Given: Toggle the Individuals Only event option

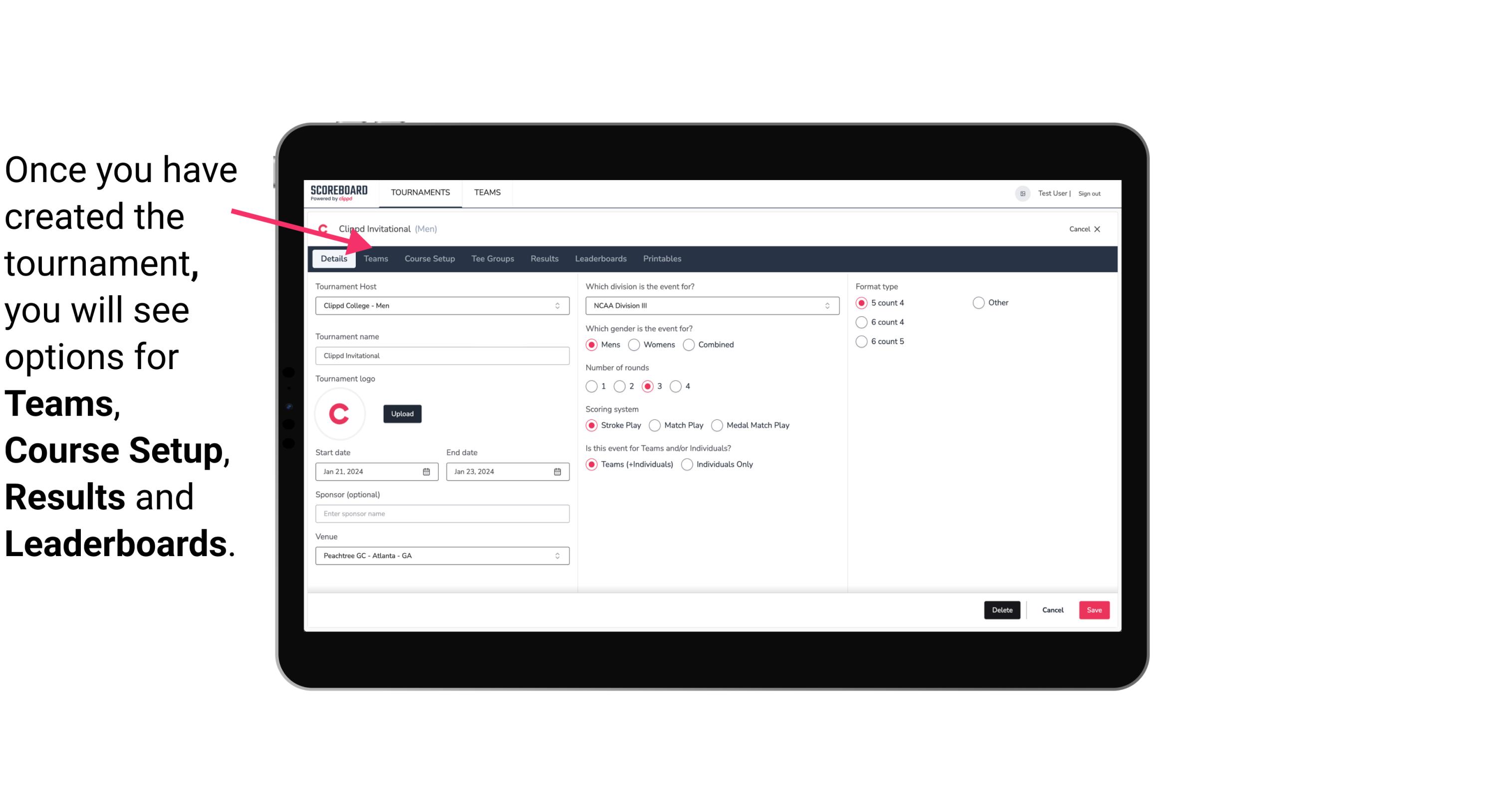Looking at the screenshot, I should tap(687, 465).
